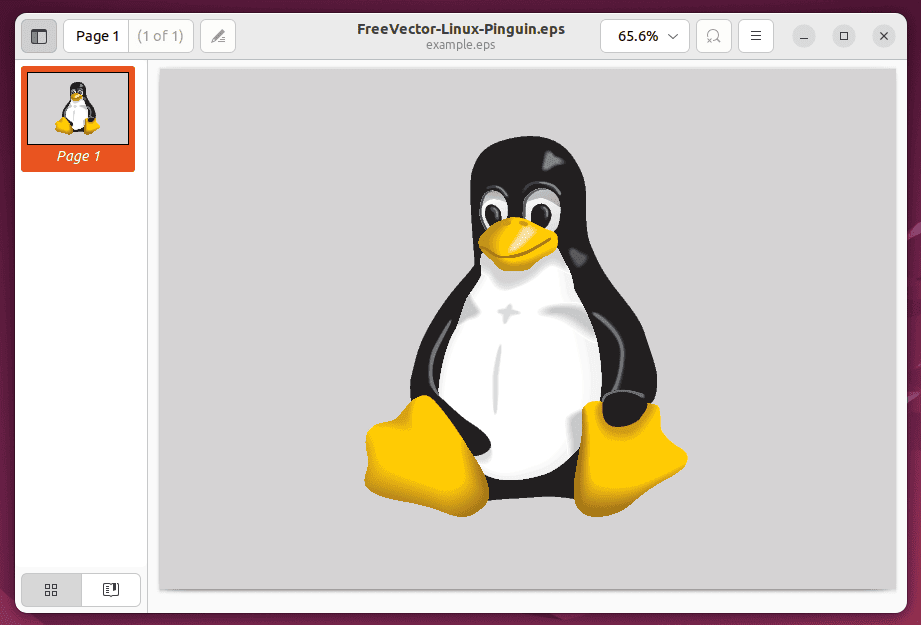This screenshot has width=921, height=625.
Task: Click the sidebar panel icon in the header
Action: tap(39, 36)
